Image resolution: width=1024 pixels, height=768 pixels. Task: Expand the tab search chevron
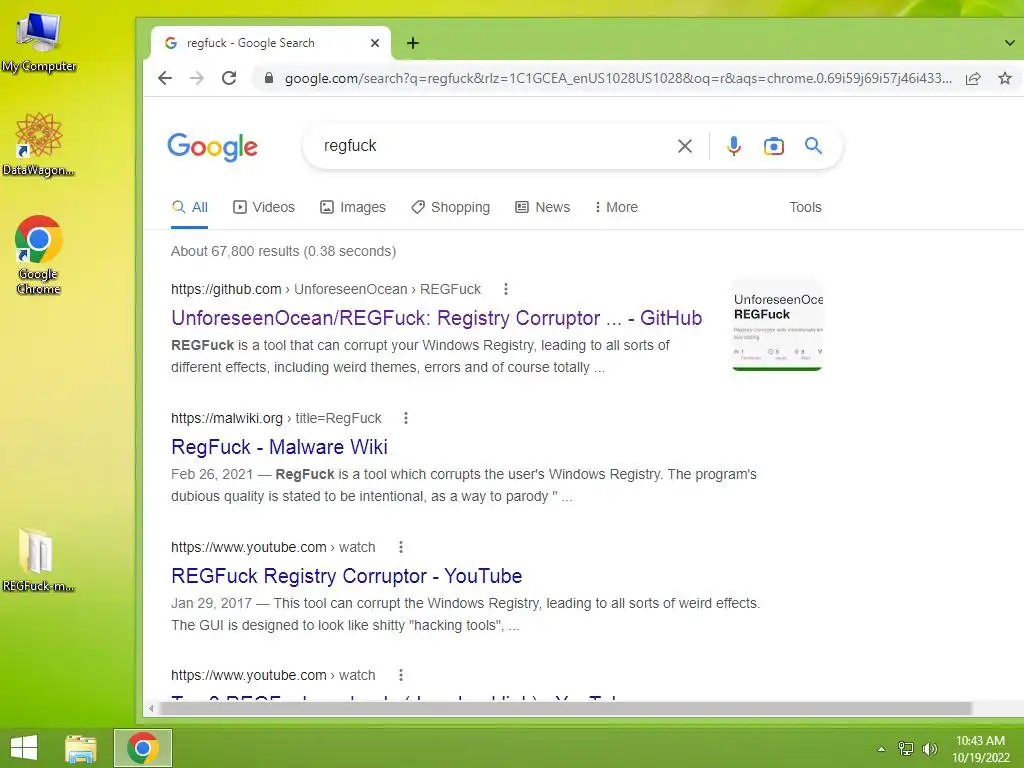click(1010, 43)
